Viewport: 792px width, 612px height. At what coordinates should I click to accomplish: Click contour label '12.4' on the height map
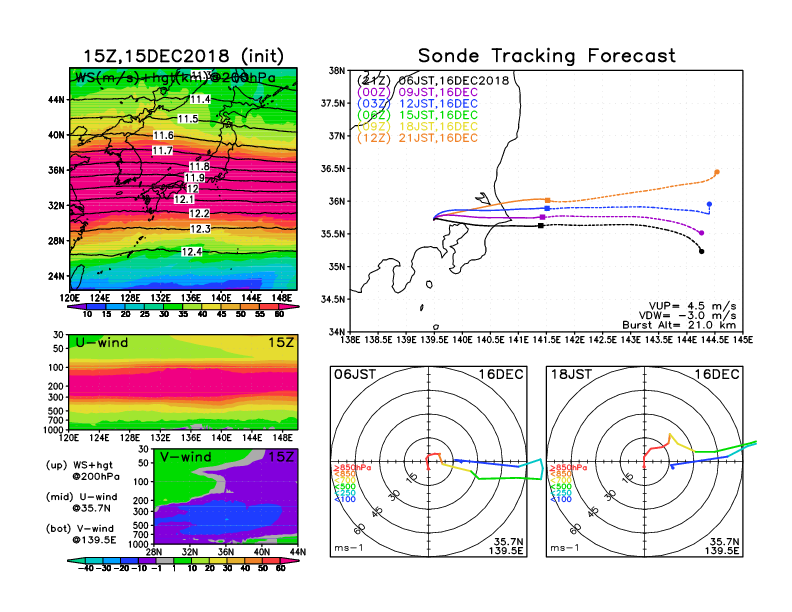click(x=191, y=252)
